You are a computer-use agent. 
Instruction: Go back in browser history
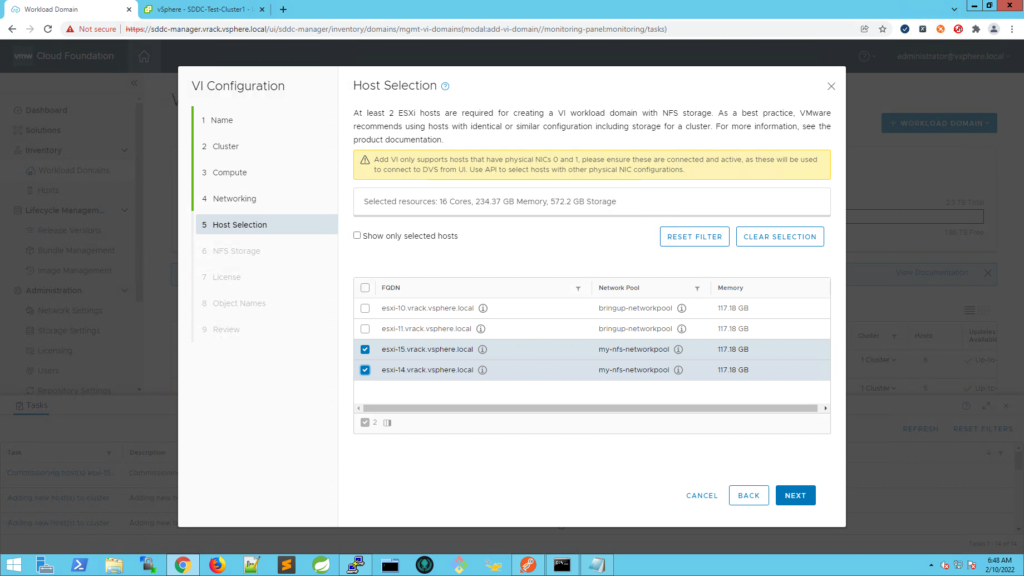coord(12,29)
